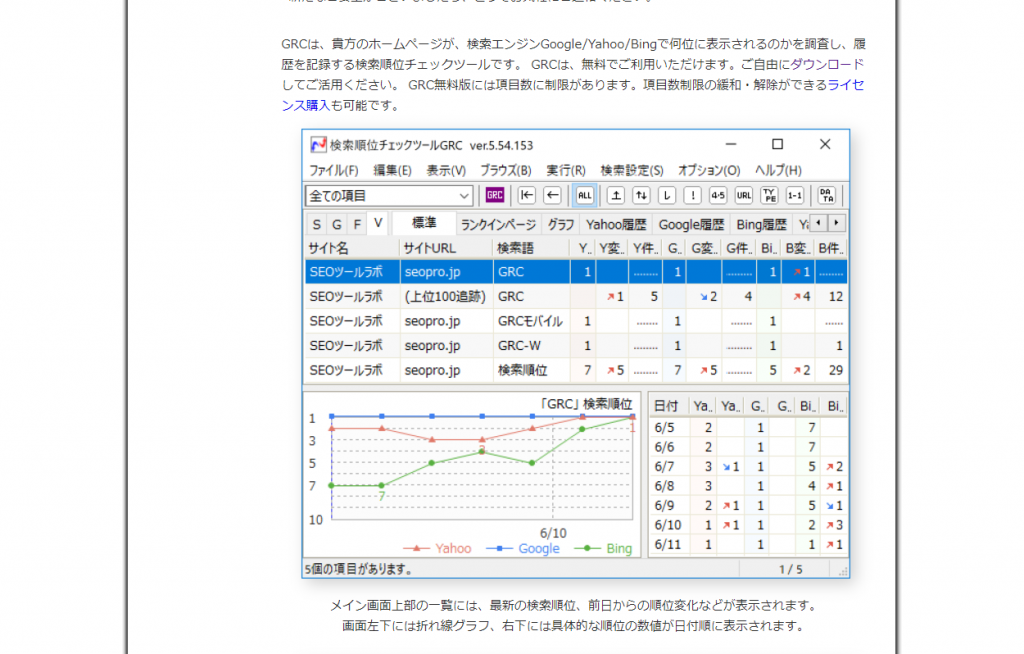This screenshot has height=654, width=1024.
Task: Click the 6/9 date row
Action: pos(748,505)
